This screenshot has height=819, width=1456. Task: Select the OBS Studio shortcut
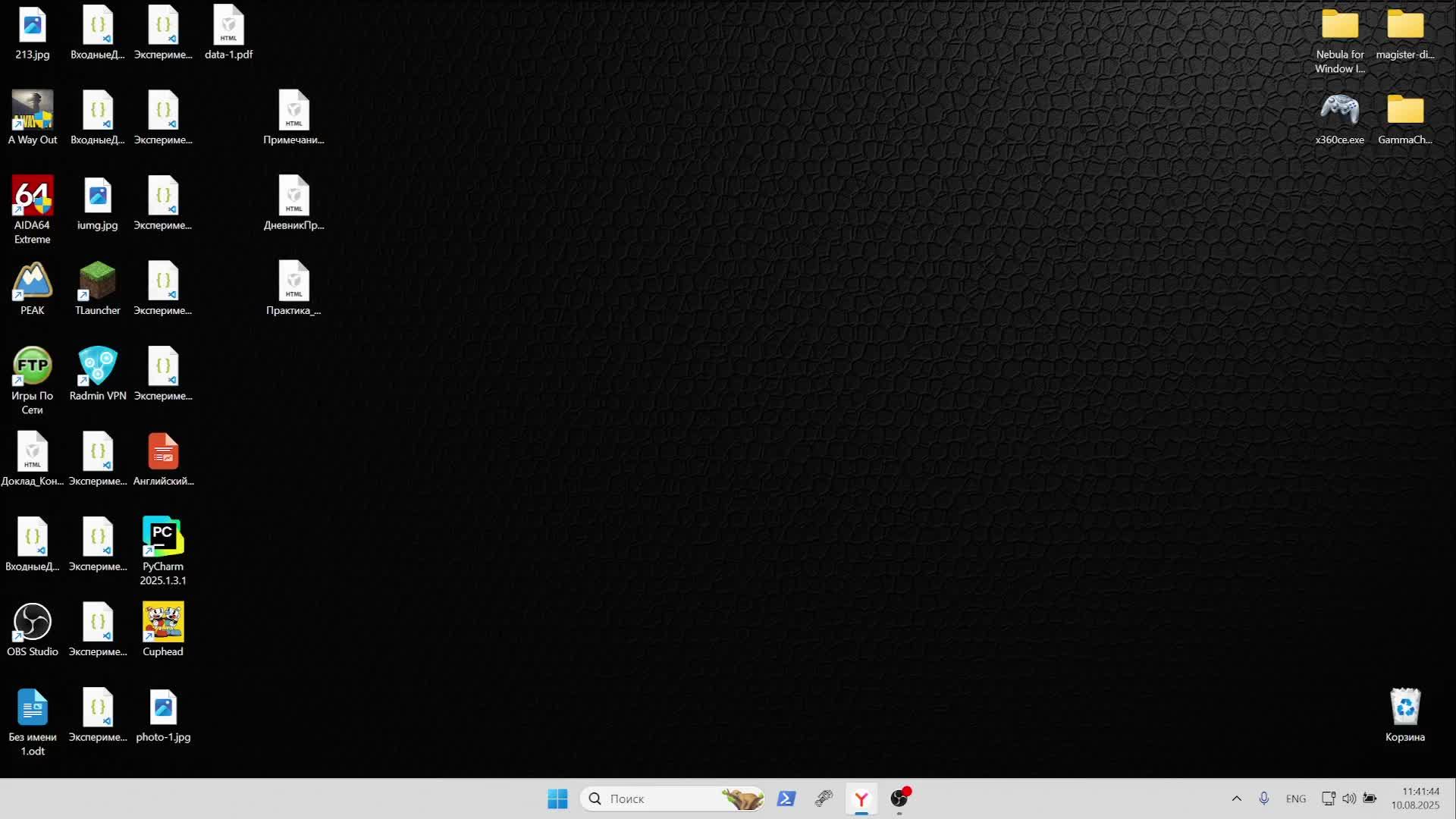32,623
